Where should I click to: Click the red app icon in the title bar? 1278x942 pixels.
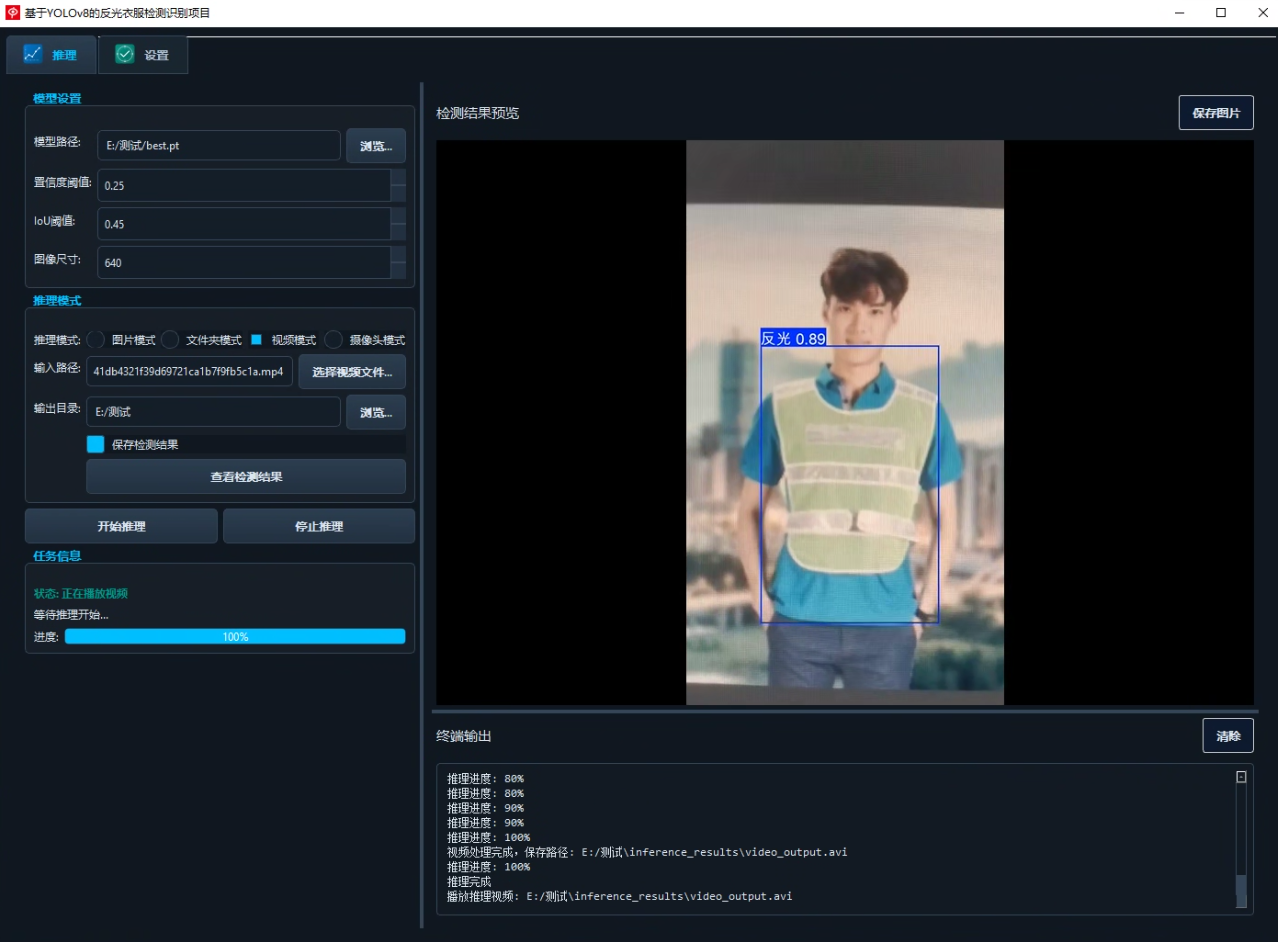(x=13, y=13)
